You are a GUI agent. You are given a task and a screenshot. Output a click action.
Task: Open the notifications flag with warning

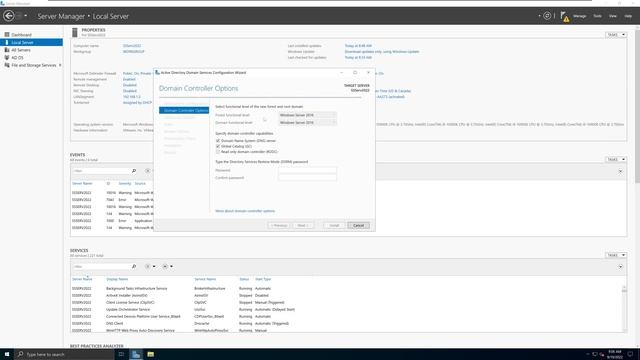click(564, 16)
